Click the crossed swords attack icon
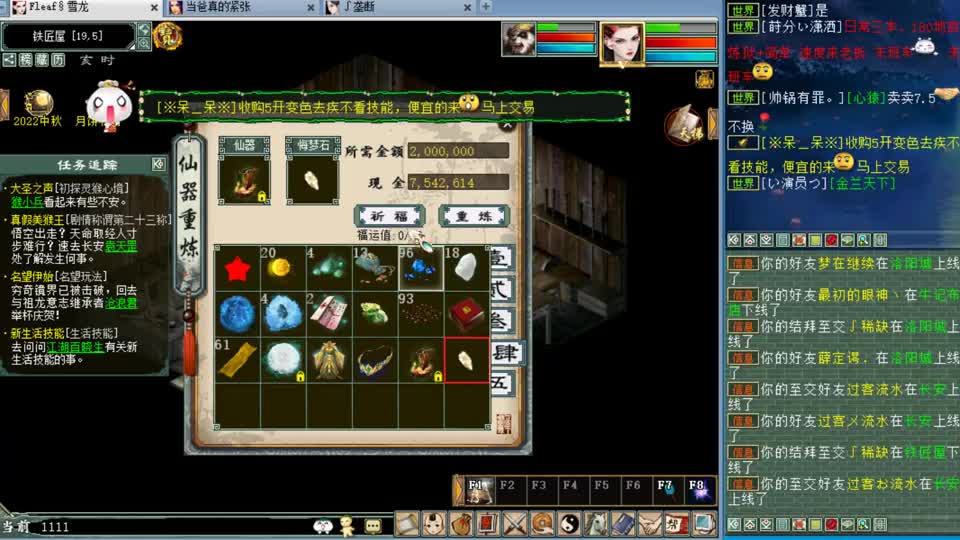 coord(515,523)
